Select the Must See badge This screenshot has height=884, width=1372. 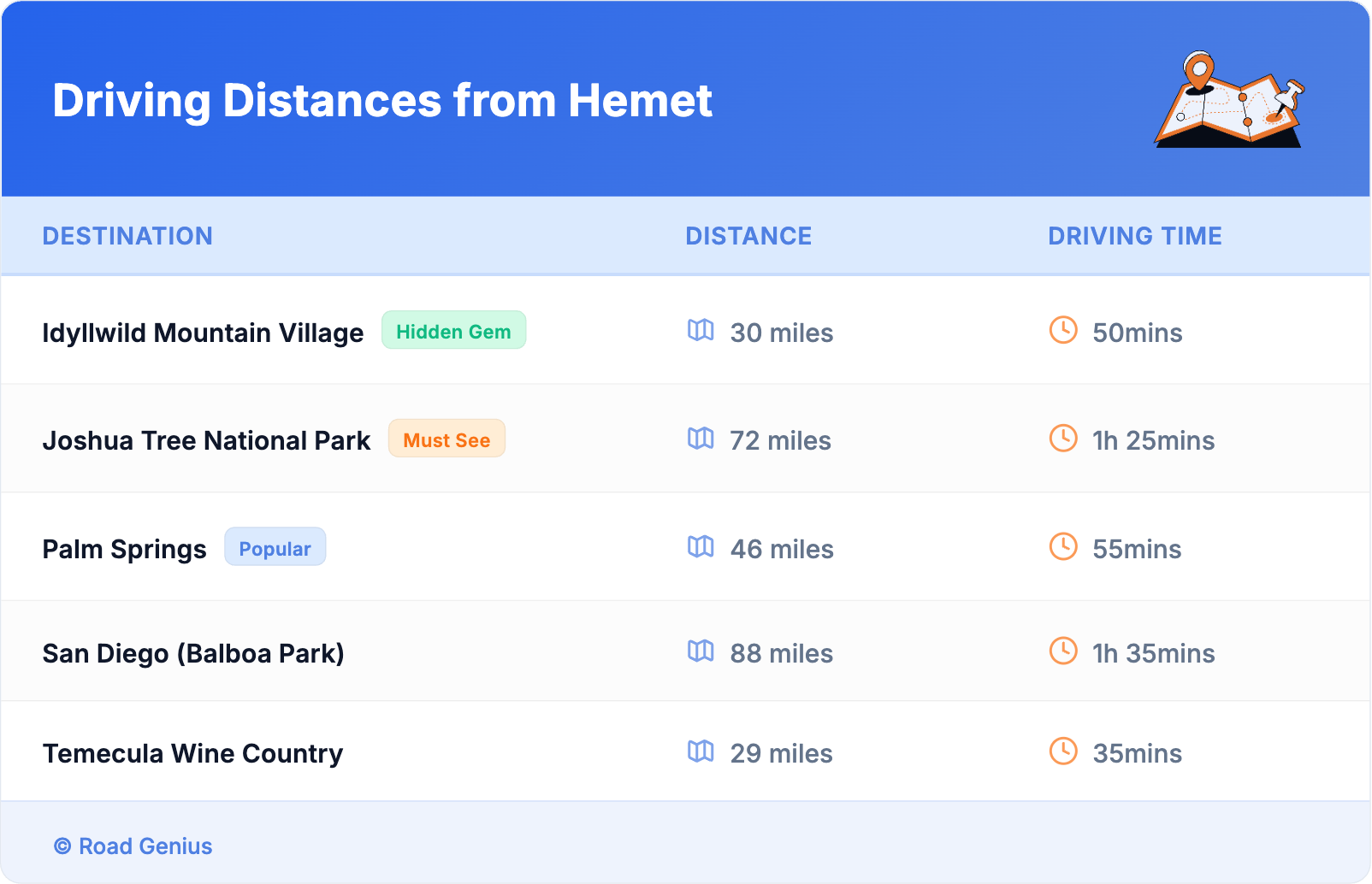[x=446, y=439]
